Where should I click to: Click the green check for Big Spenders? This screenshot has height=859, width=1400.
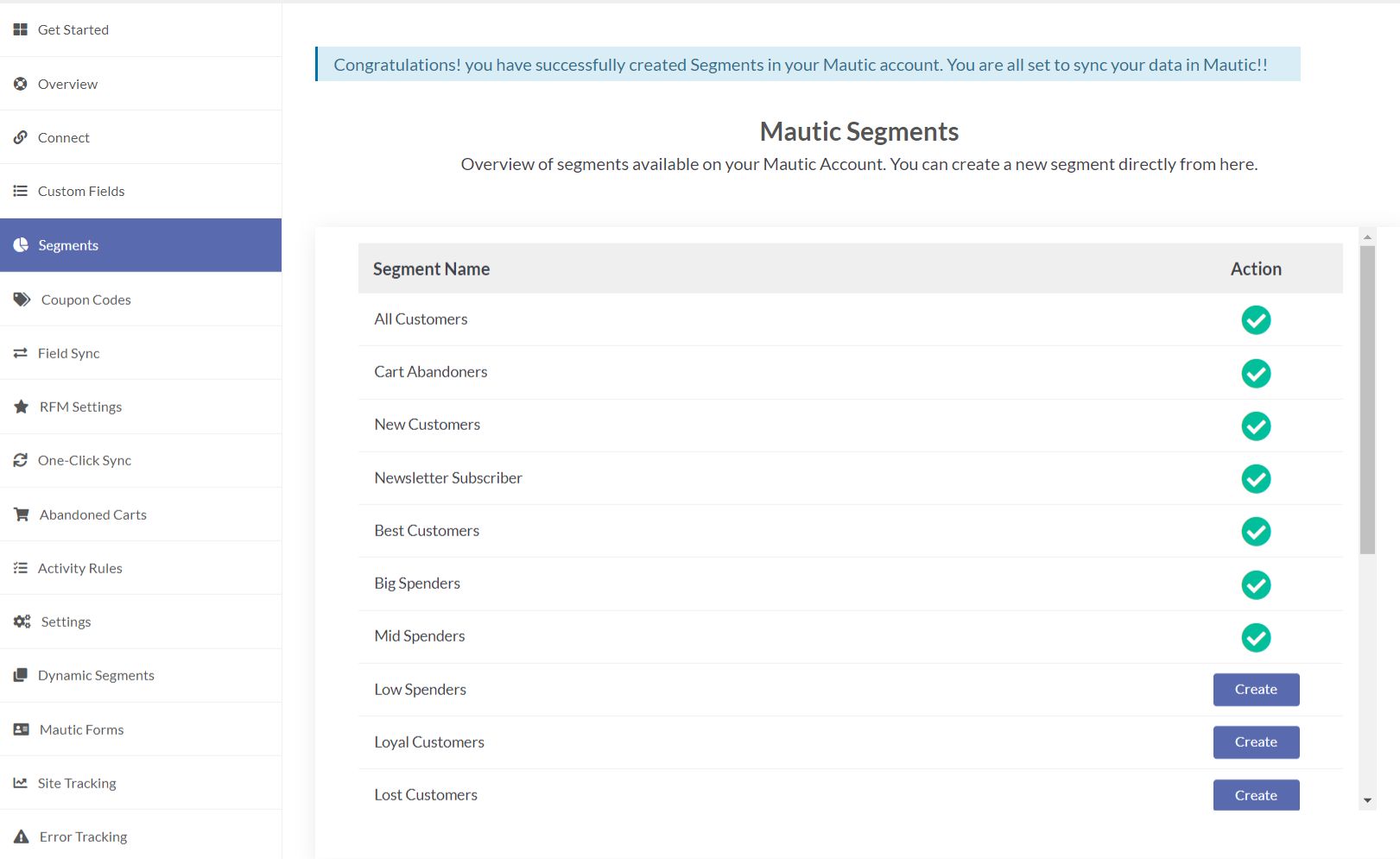(1256, 585)
